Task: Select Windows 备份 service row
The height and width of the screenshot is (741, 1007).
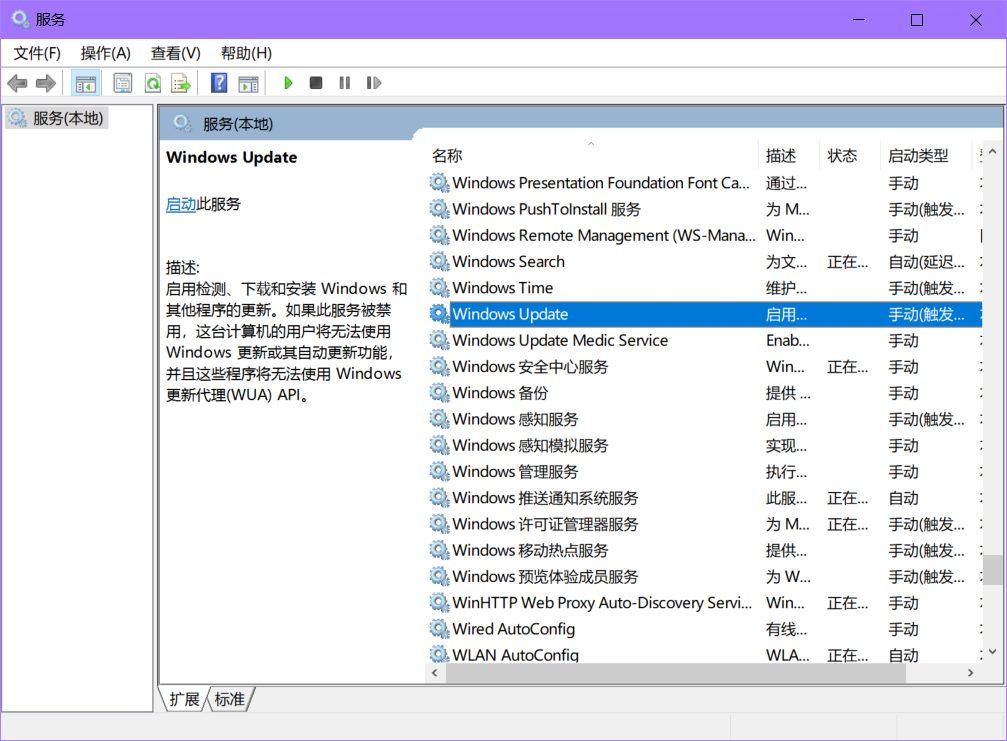Action: [x=705, y=393]
